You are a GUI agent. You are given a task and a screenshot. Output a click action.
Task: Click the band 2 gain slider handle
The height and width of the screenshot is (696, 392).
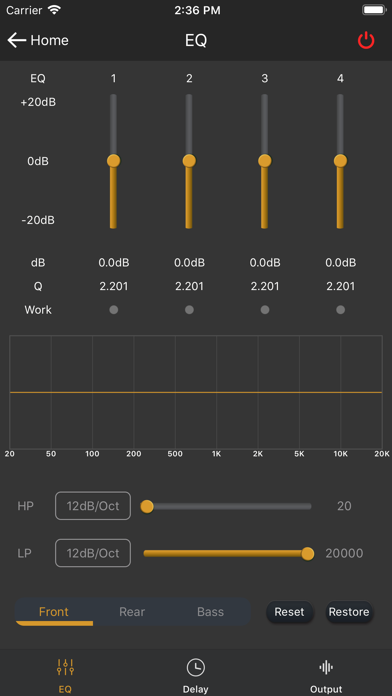(189, 161)
